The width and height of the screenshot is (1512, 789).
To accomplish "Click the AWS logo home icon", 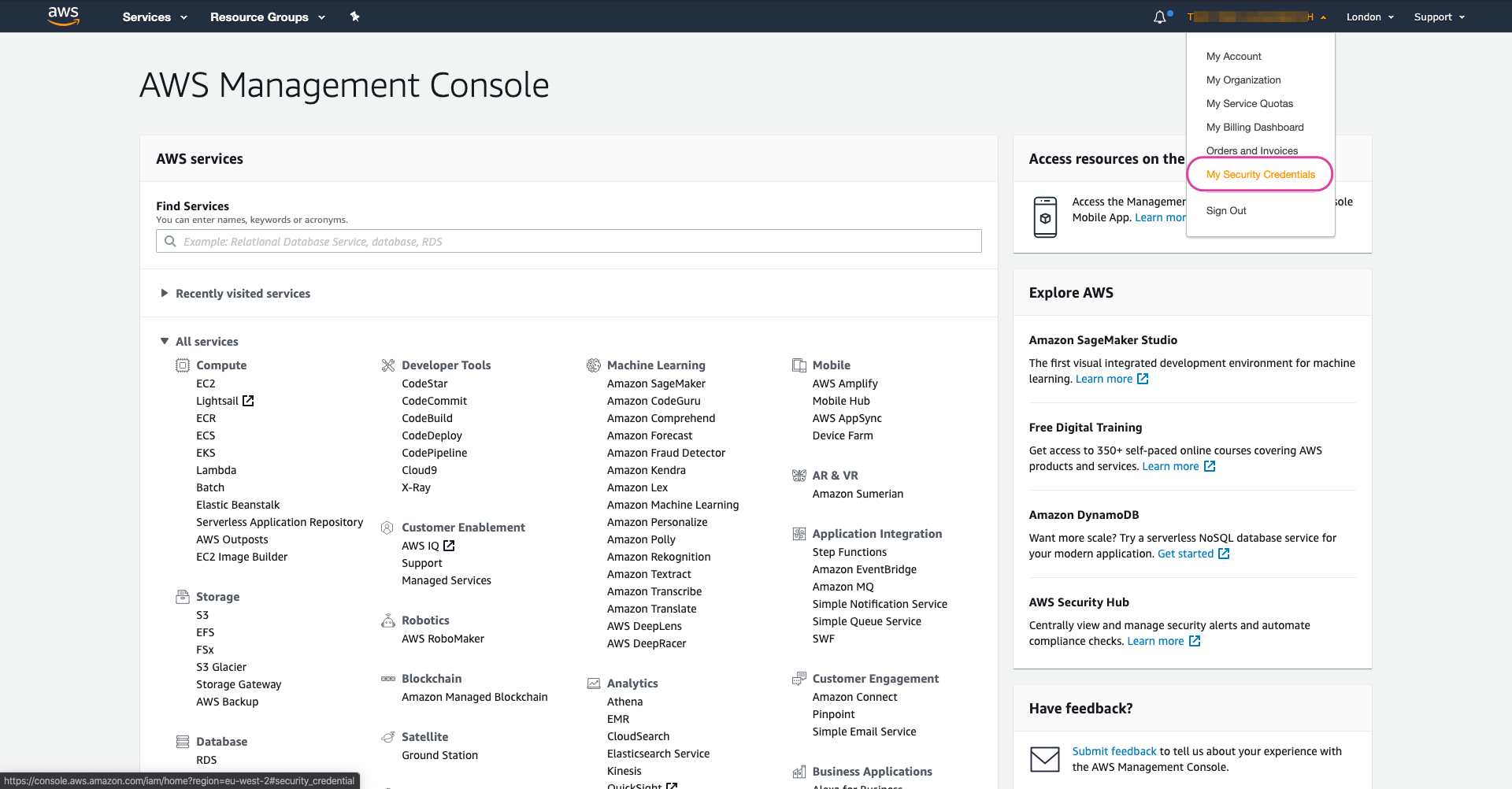I will coord(63,16).
